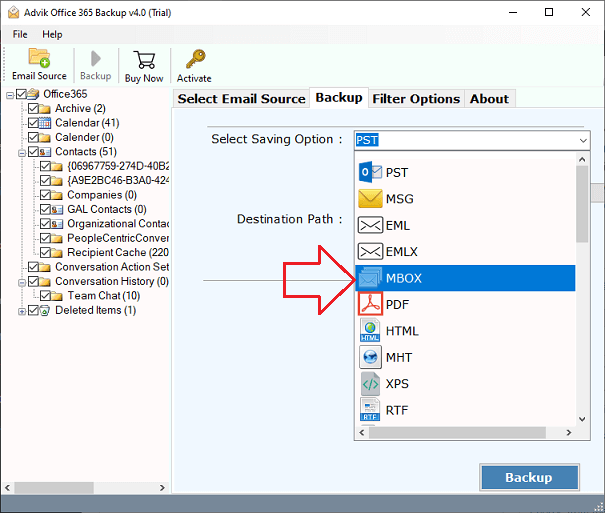Toggle the Calender (0) checkbox
Viewport: 605px width, 513px height.
coord(33,137)
